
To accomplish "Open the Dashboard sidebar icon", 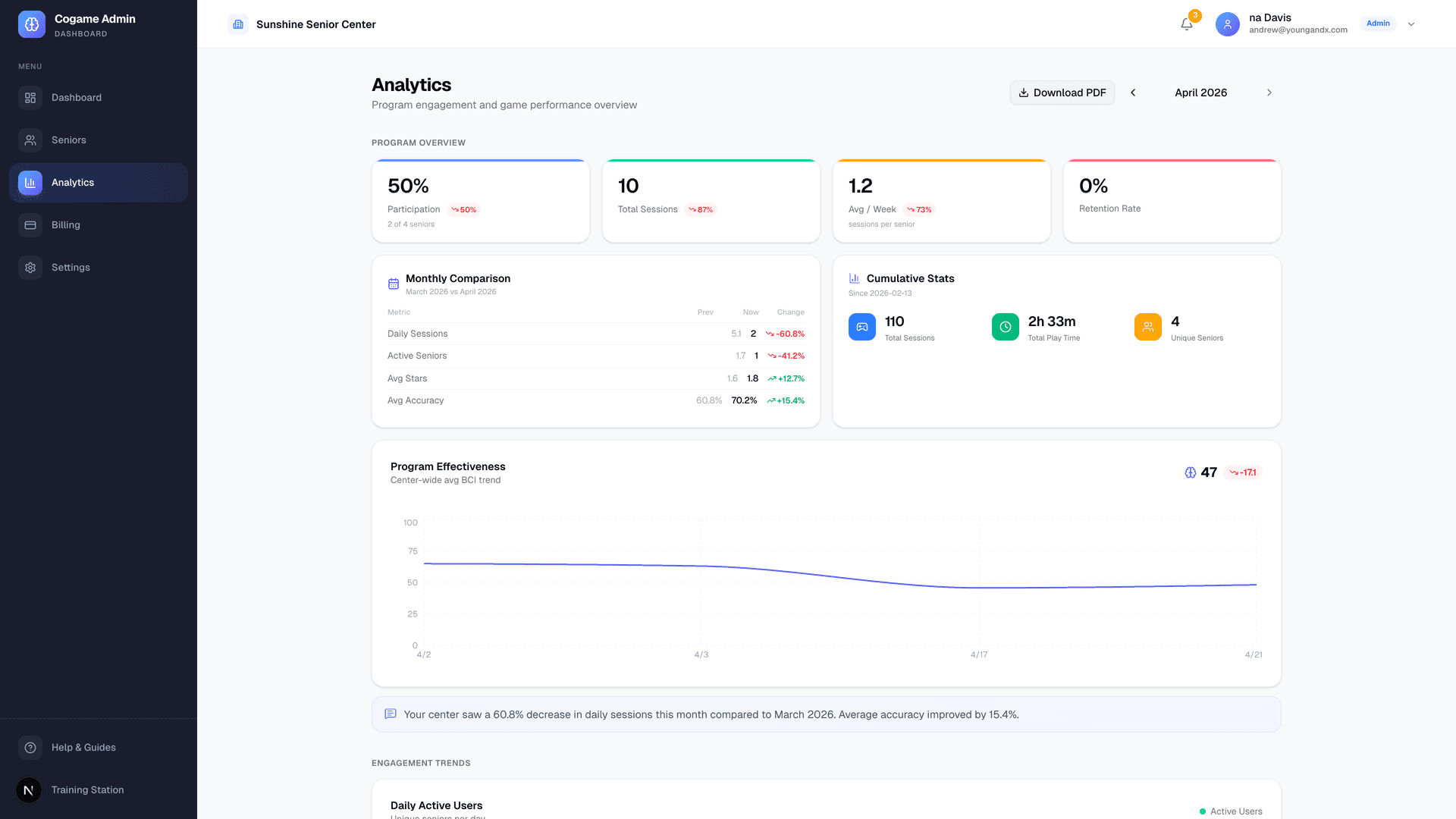I will pyautogui.click(x=30, y=98).
